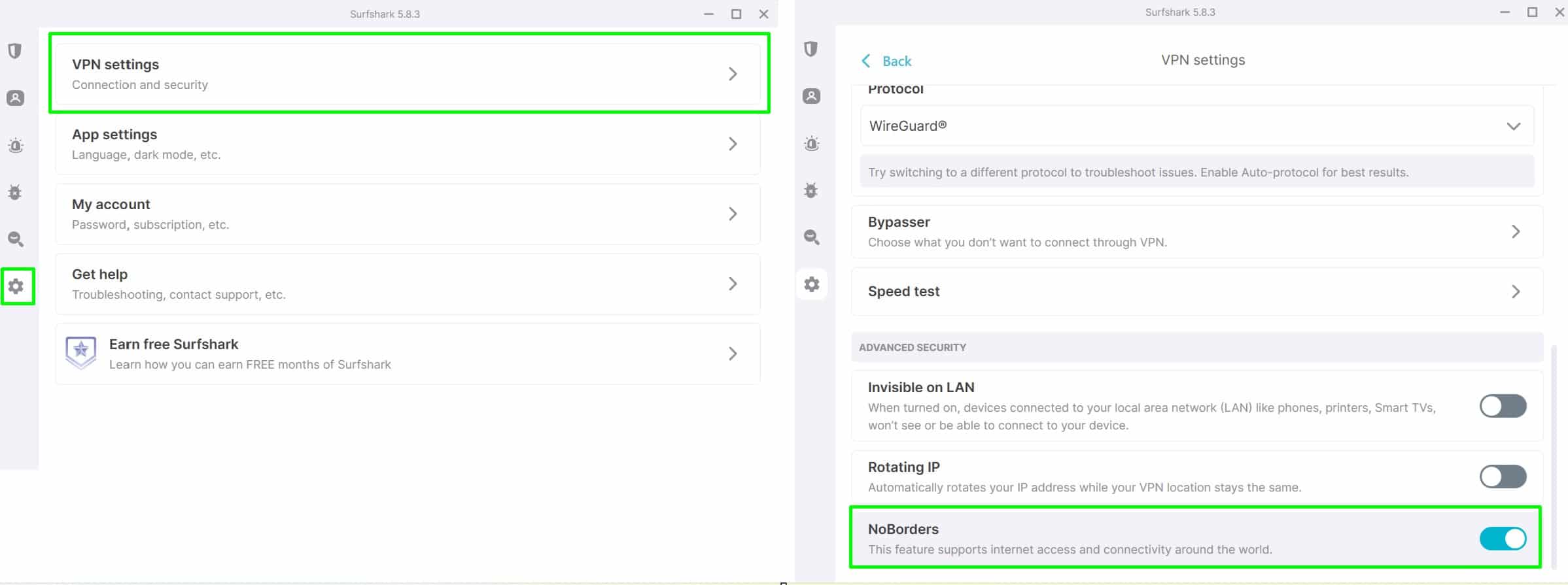Open Earn free Surfshark row chevron
The width and height of the screenshot is (1568, 585).
pyautogui.click(x=733, y=354)
